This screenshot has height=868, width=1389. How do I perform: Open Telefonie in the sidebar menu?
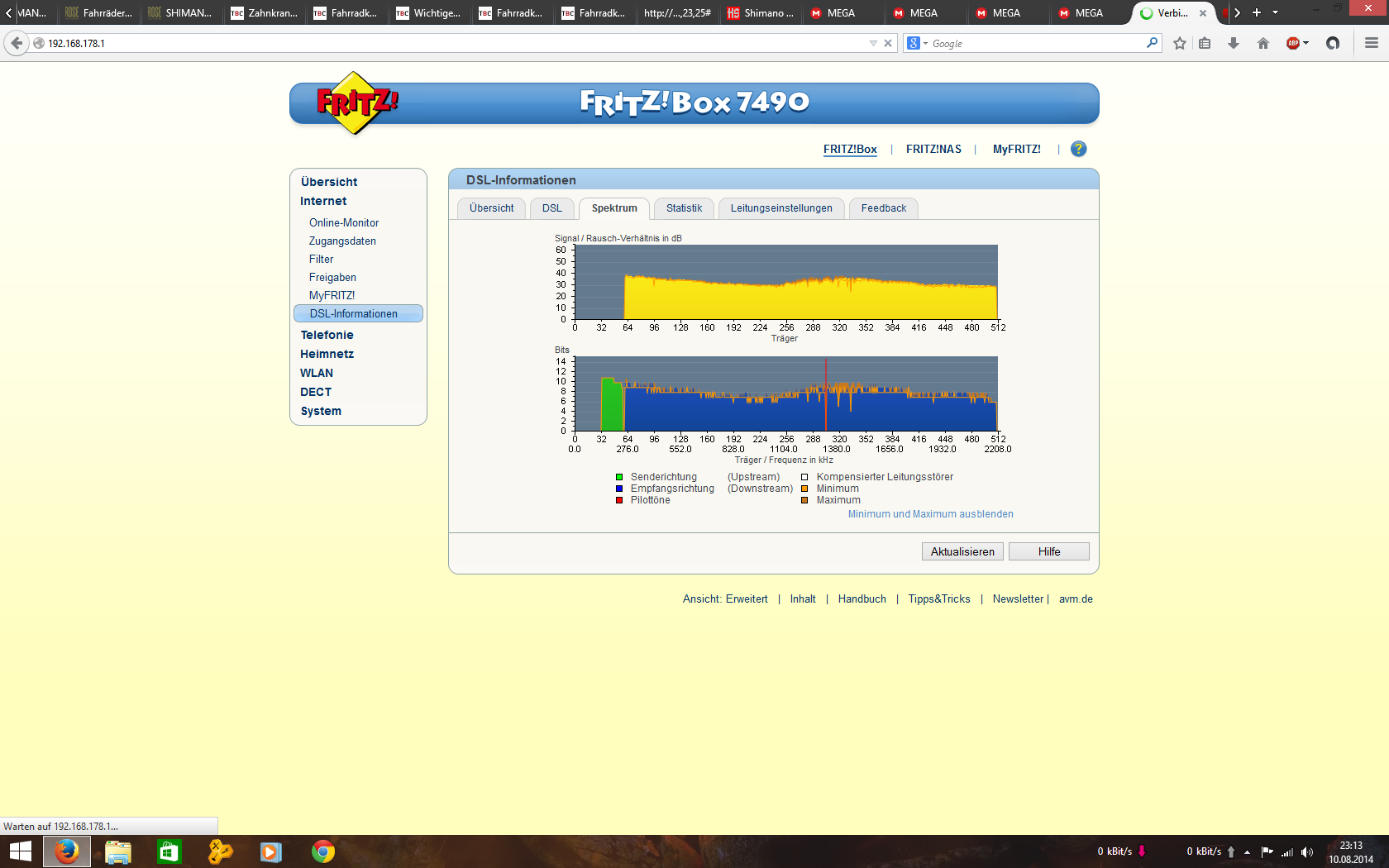(x=327, y=335)
